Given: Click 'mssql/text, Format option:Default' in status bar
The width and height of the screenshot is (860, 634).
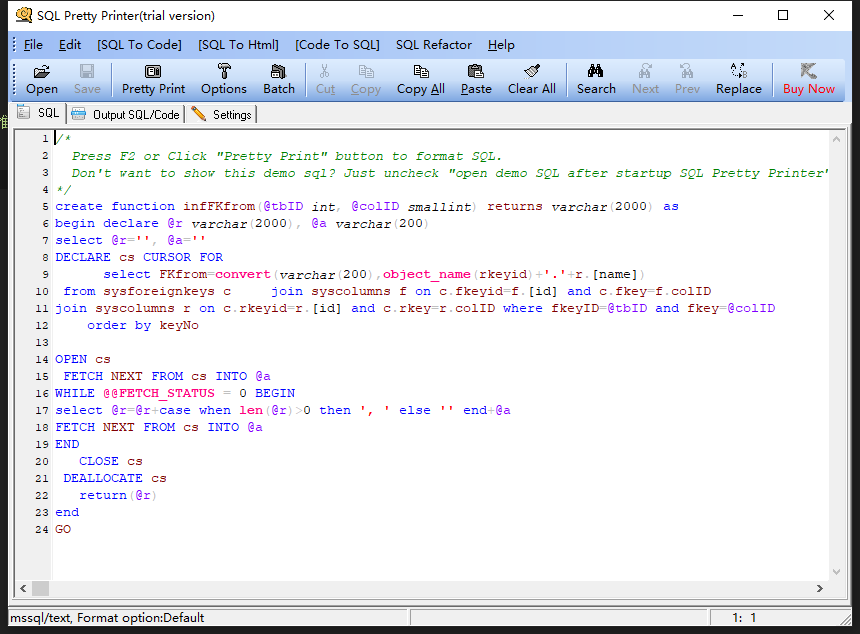Looking at the screenshot, I should (108, 618).
